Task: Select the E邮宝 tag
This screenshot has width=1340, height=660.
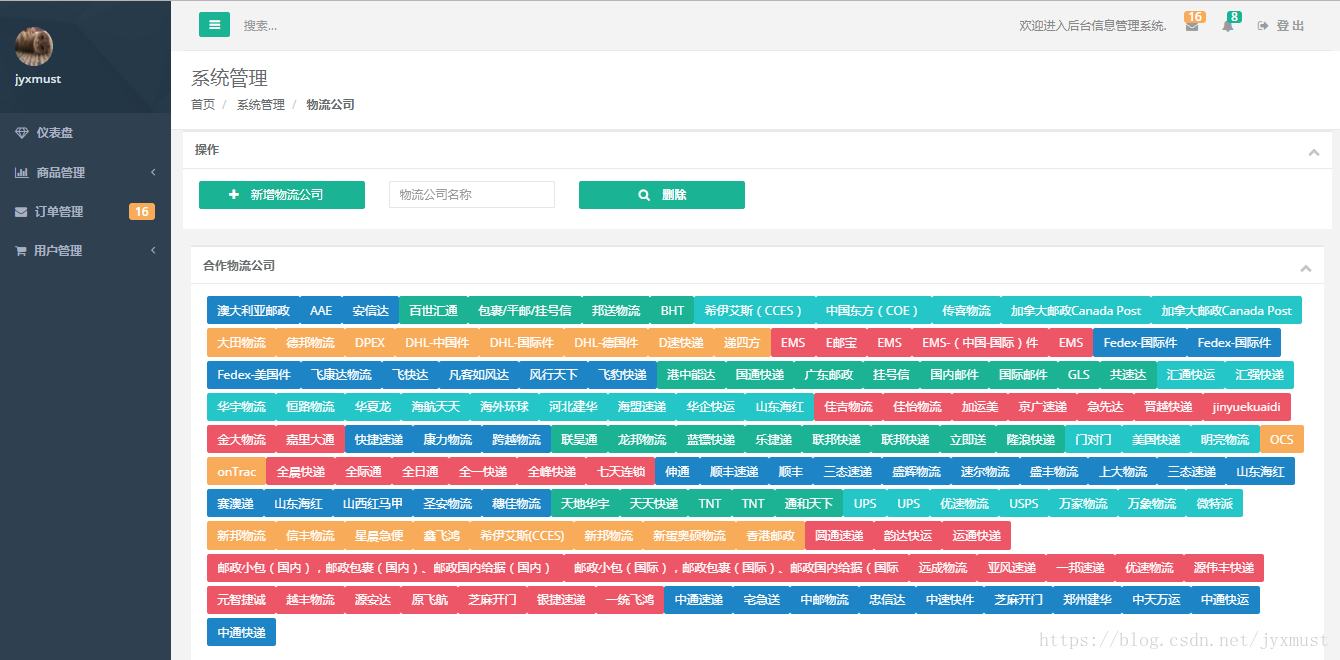Action: pos(841,343)
